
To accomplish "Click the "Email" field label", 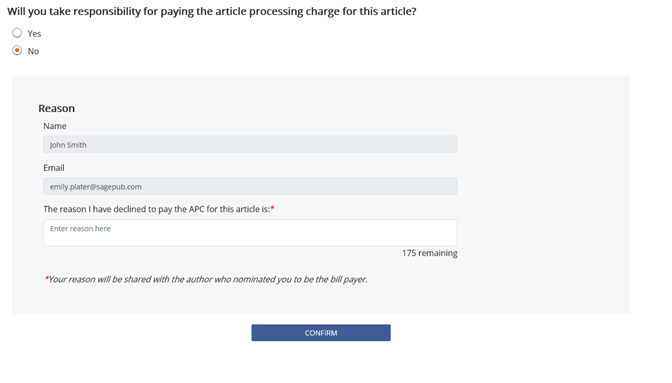I will coord(54,168).
